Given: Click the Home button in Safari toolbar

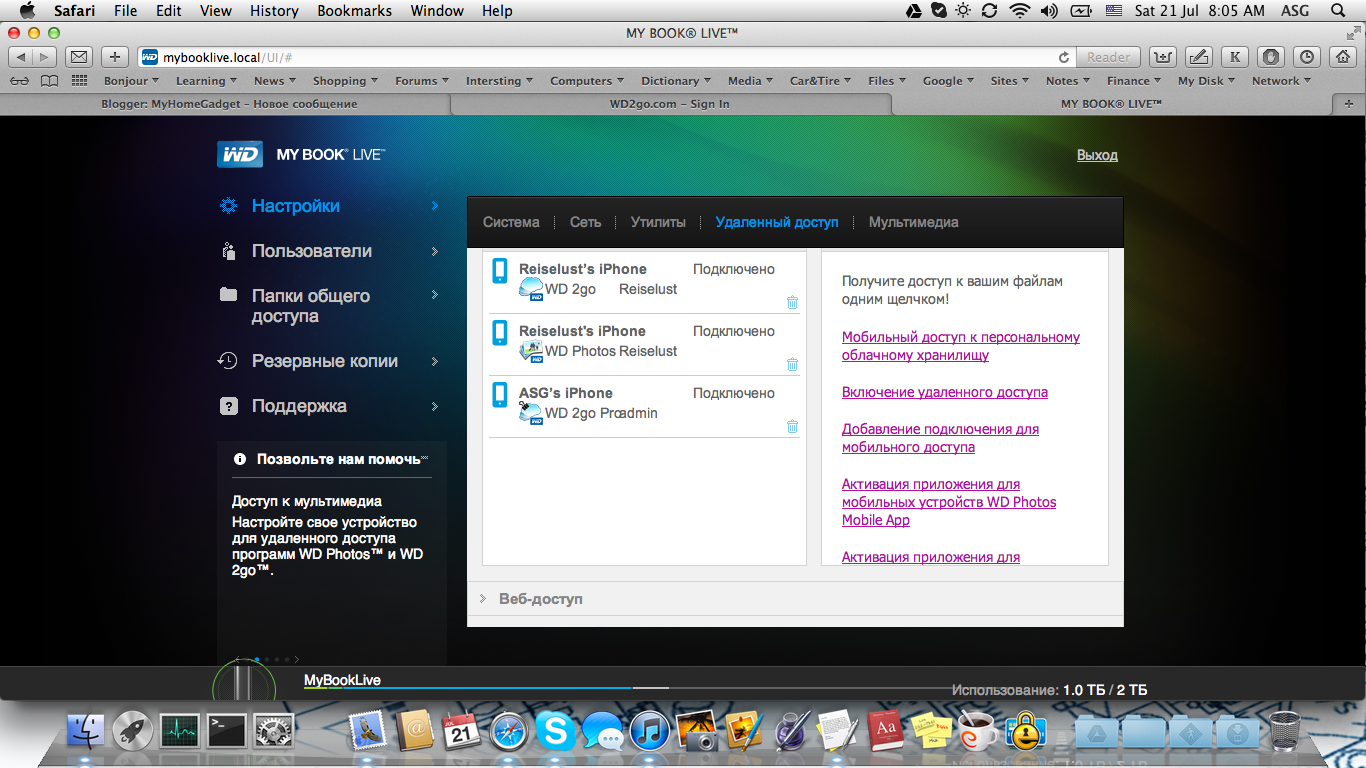Looking at the screenshot, I should click(x=1344, y=57).
